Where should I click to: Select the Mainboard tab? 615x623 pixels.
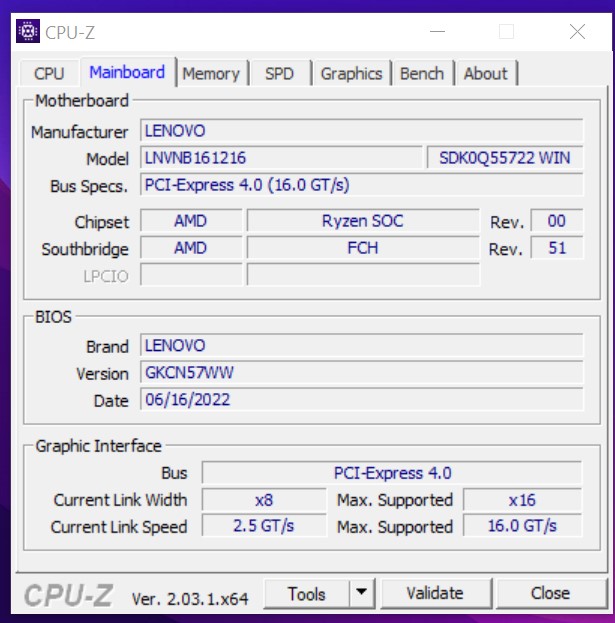coord(127,72)
